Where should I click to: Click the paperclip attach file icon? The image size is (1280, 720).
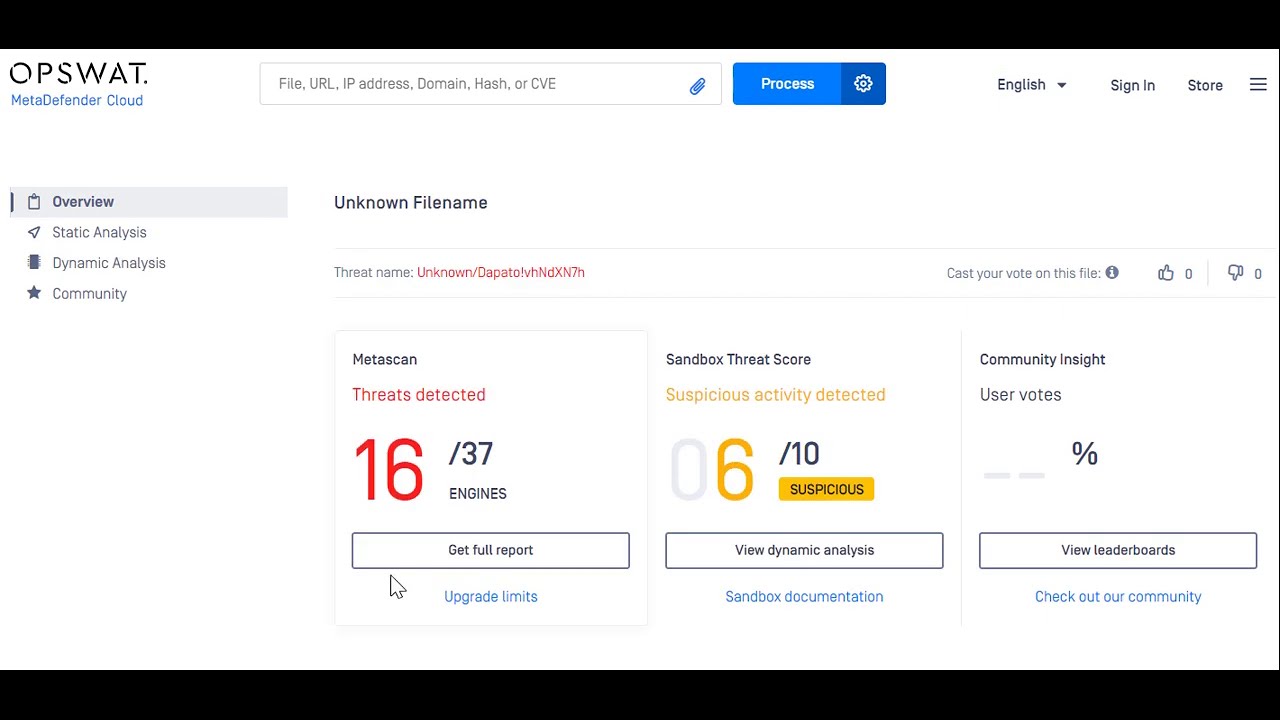[x=697, y=85]
